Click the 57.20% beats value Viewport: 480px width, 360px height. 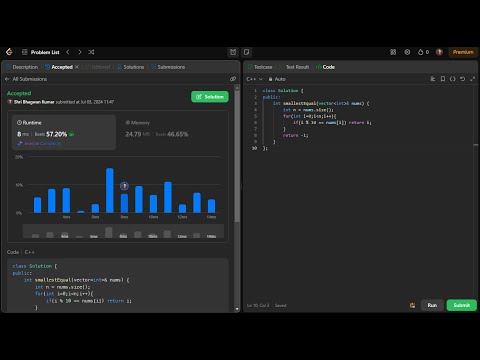coord(56,134)
